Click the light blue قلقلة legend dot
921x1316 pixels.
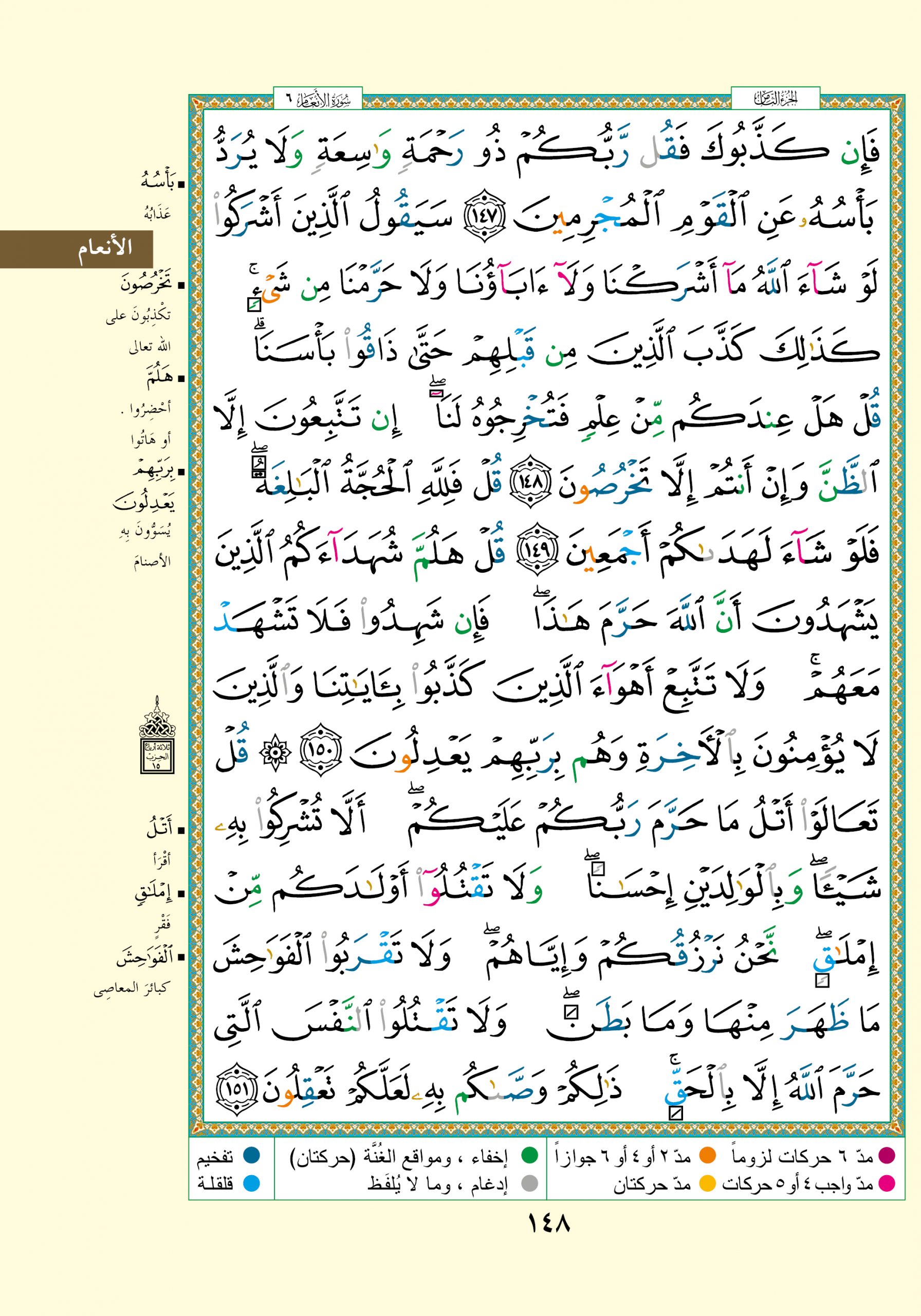click(x=252, y=1183)
